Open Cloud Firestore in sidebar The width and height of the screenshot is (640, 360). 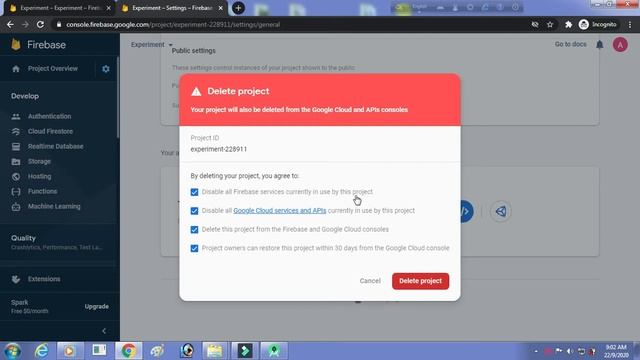50,131
